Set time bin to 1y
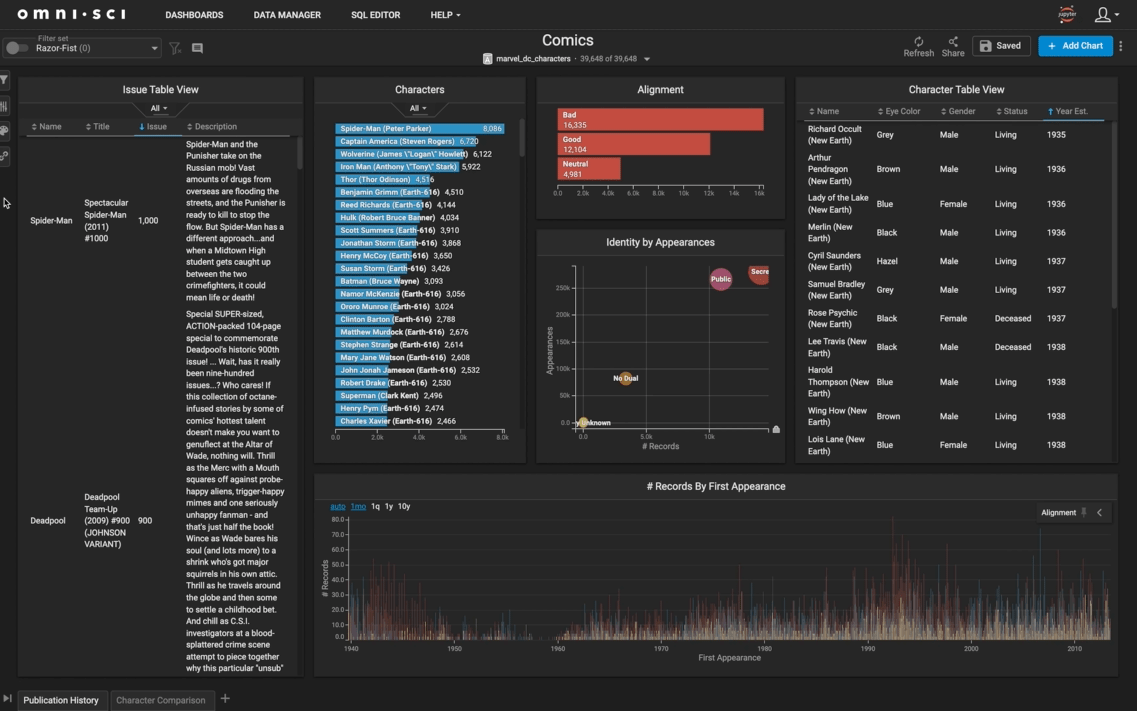1137x711 pixels. click(389, 506)
